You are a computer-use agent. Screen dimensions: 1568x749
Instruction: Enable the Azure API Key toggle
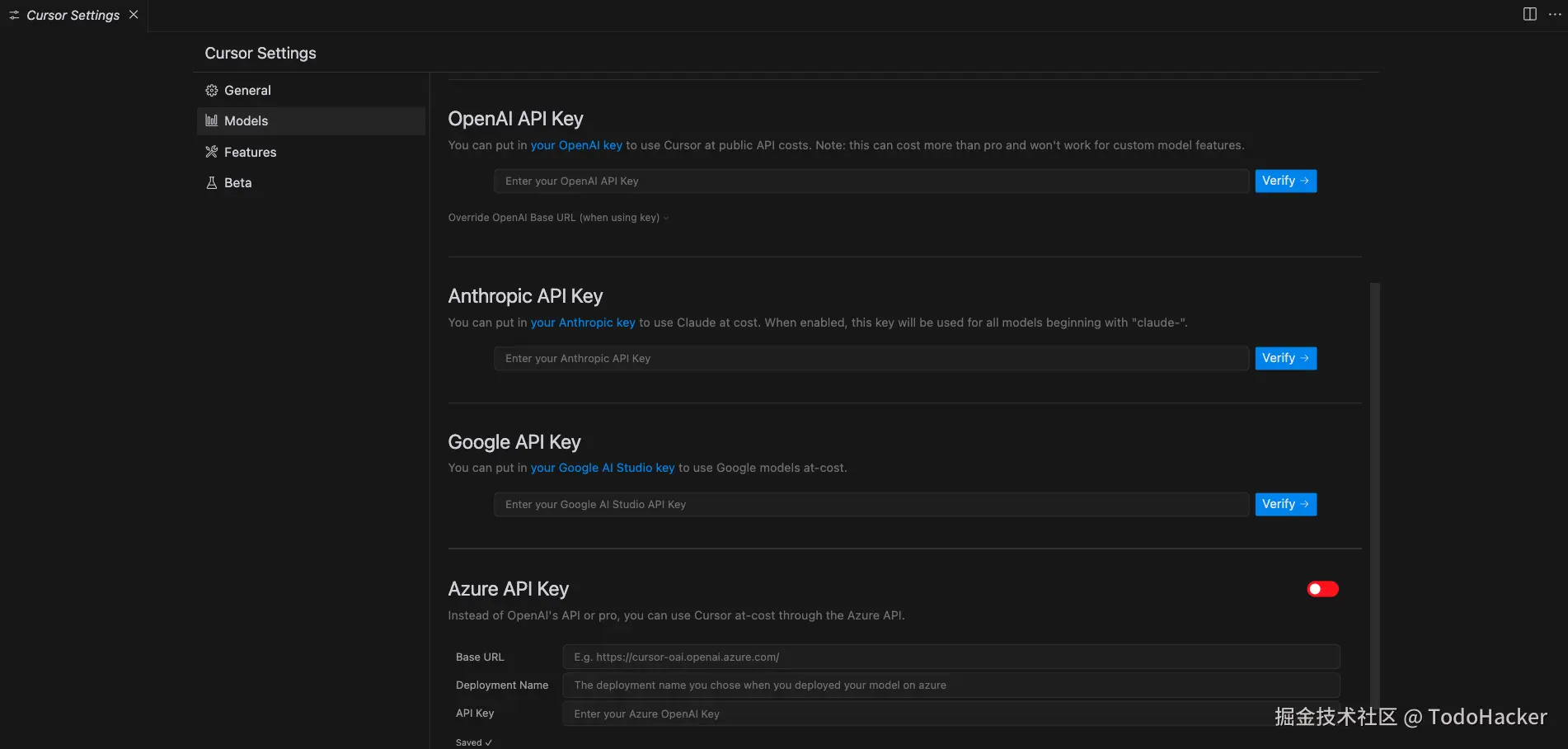1322,589
